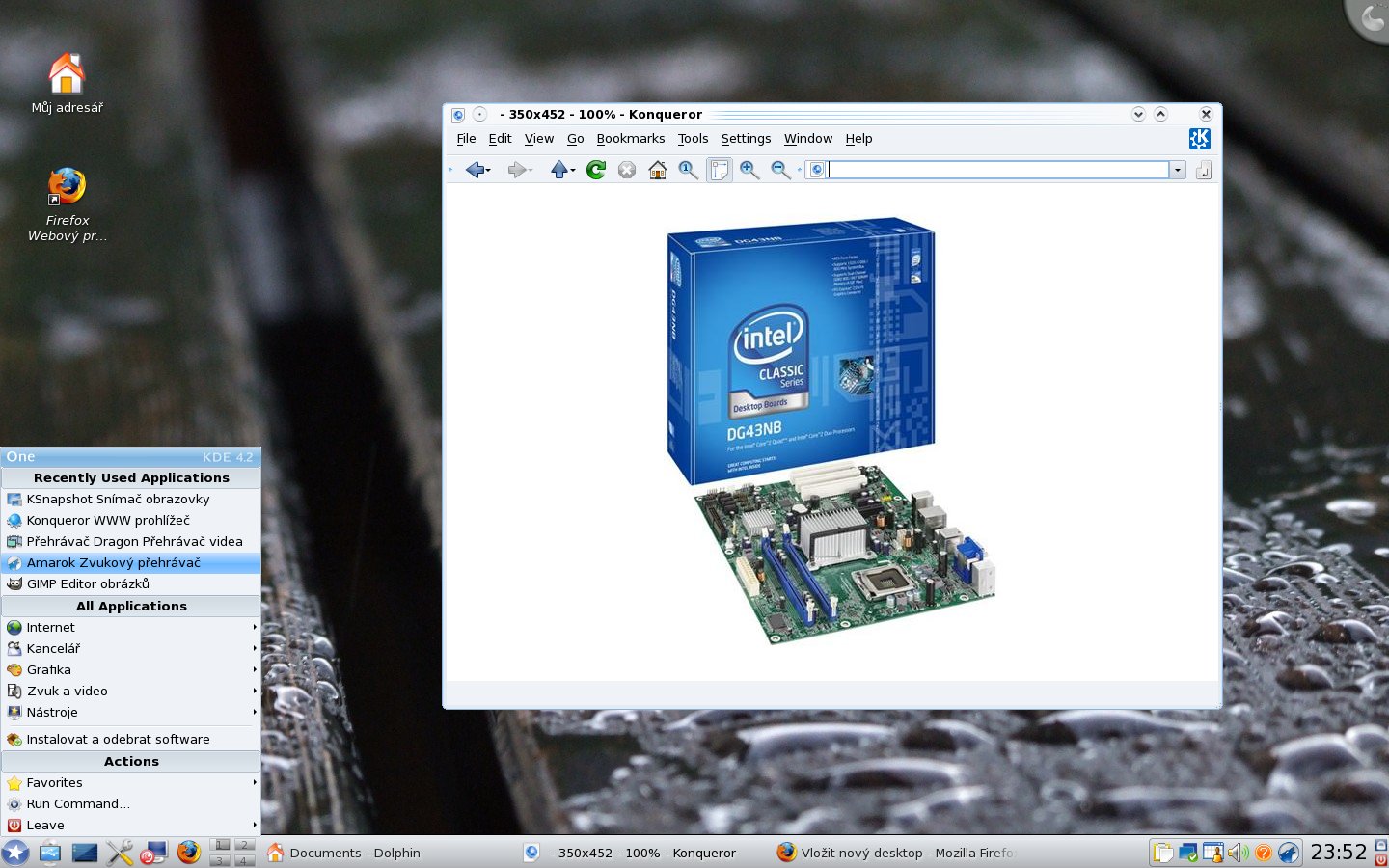
Task: Open the Up arrow dropdown list
Action: [573, 171]
